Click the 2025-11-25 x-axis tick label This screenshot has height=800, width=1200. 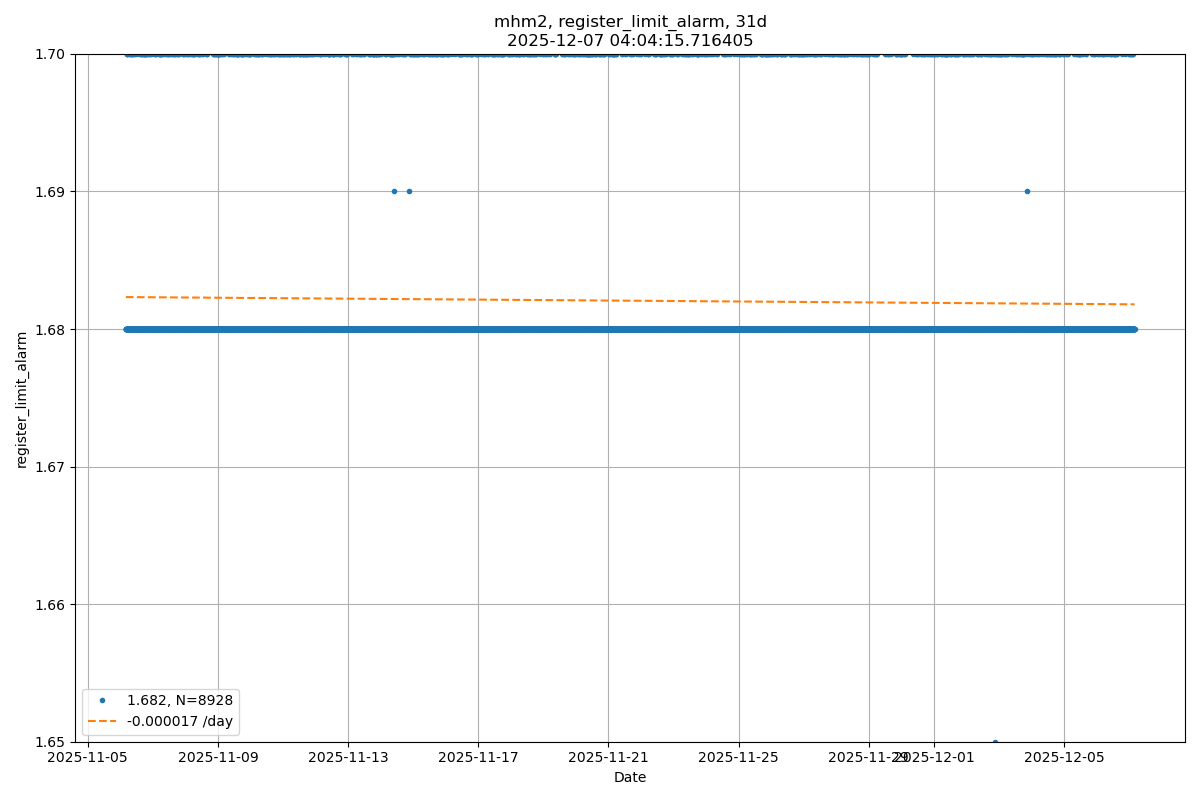pos(738,757)
